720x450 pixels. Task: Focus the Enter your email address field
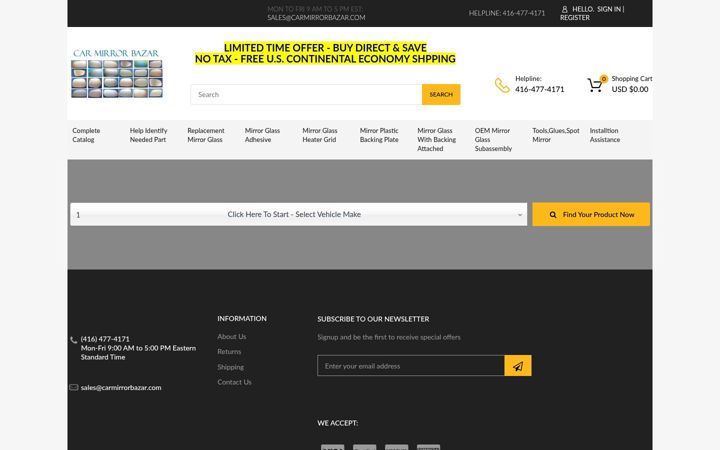[x=411, y=366]
